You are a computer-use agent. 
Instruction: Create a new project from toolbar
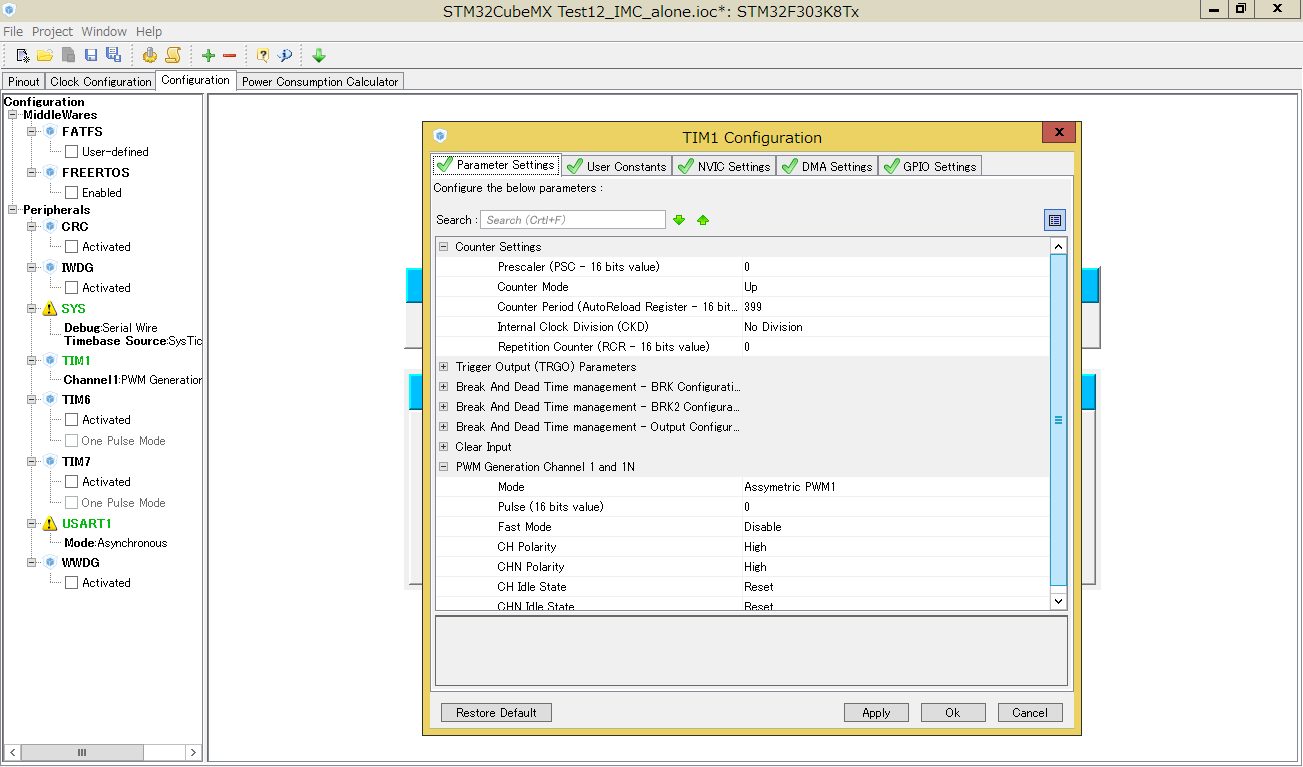[21, 55]
